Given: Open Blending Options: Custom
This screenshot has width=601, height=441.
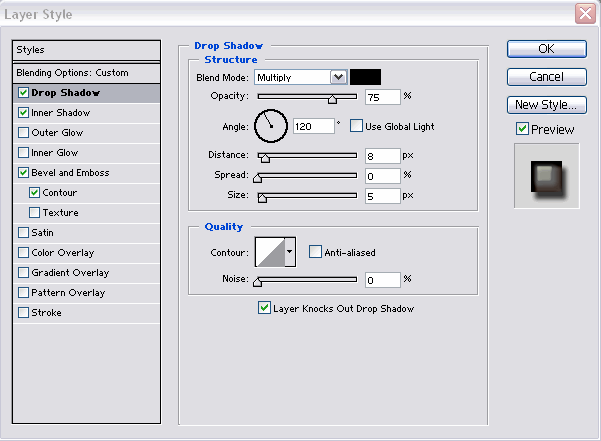Looking at the screenshot, I should pyautogui.click(x=86, y=73).
